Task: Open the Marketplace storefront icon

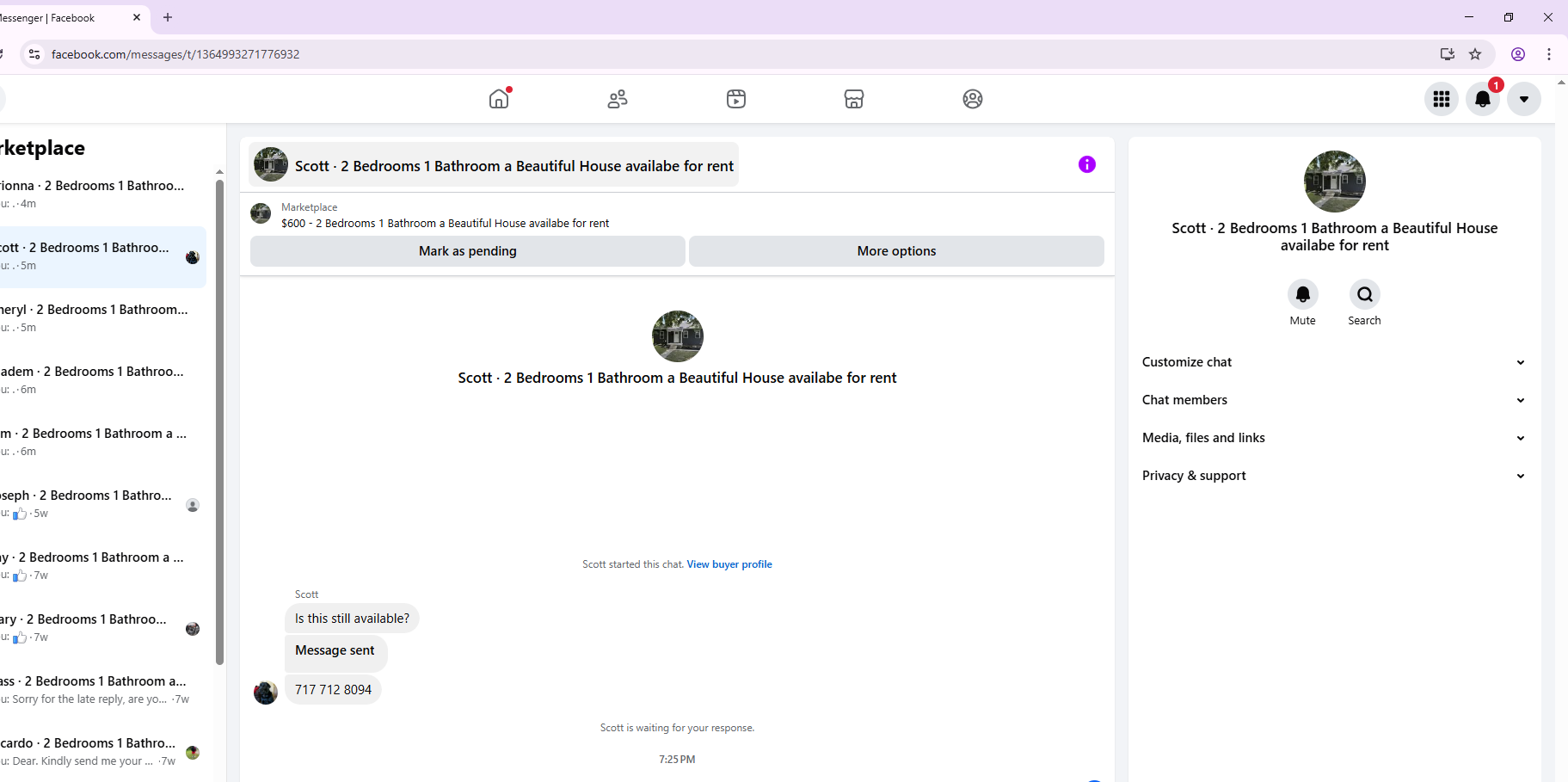Action: 854,99
